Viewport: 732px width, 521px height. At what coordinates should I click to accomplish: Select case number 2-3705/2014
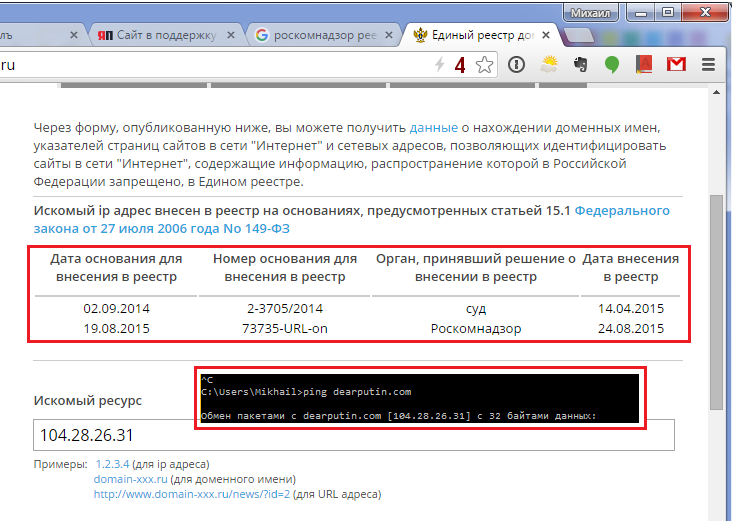tap(285, 309)
